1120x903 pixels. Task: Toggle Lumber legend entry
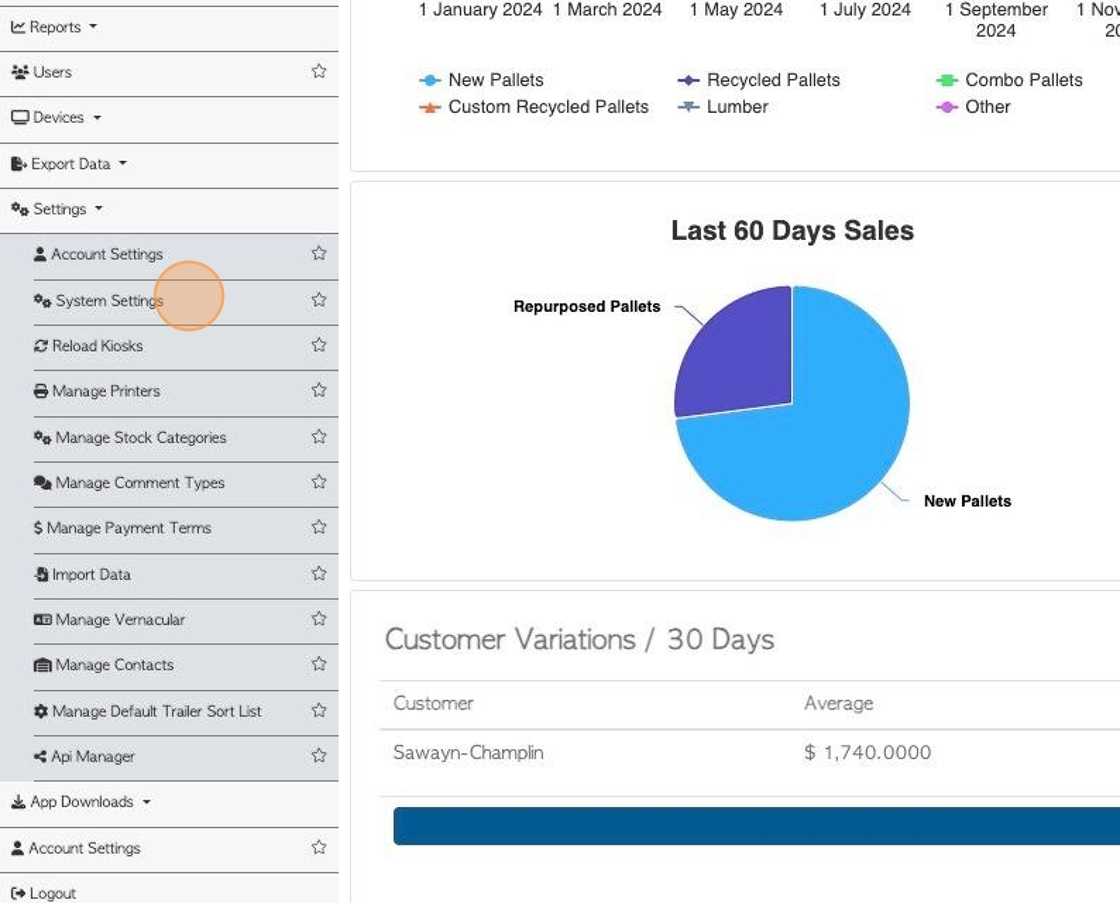click(723, 107)
